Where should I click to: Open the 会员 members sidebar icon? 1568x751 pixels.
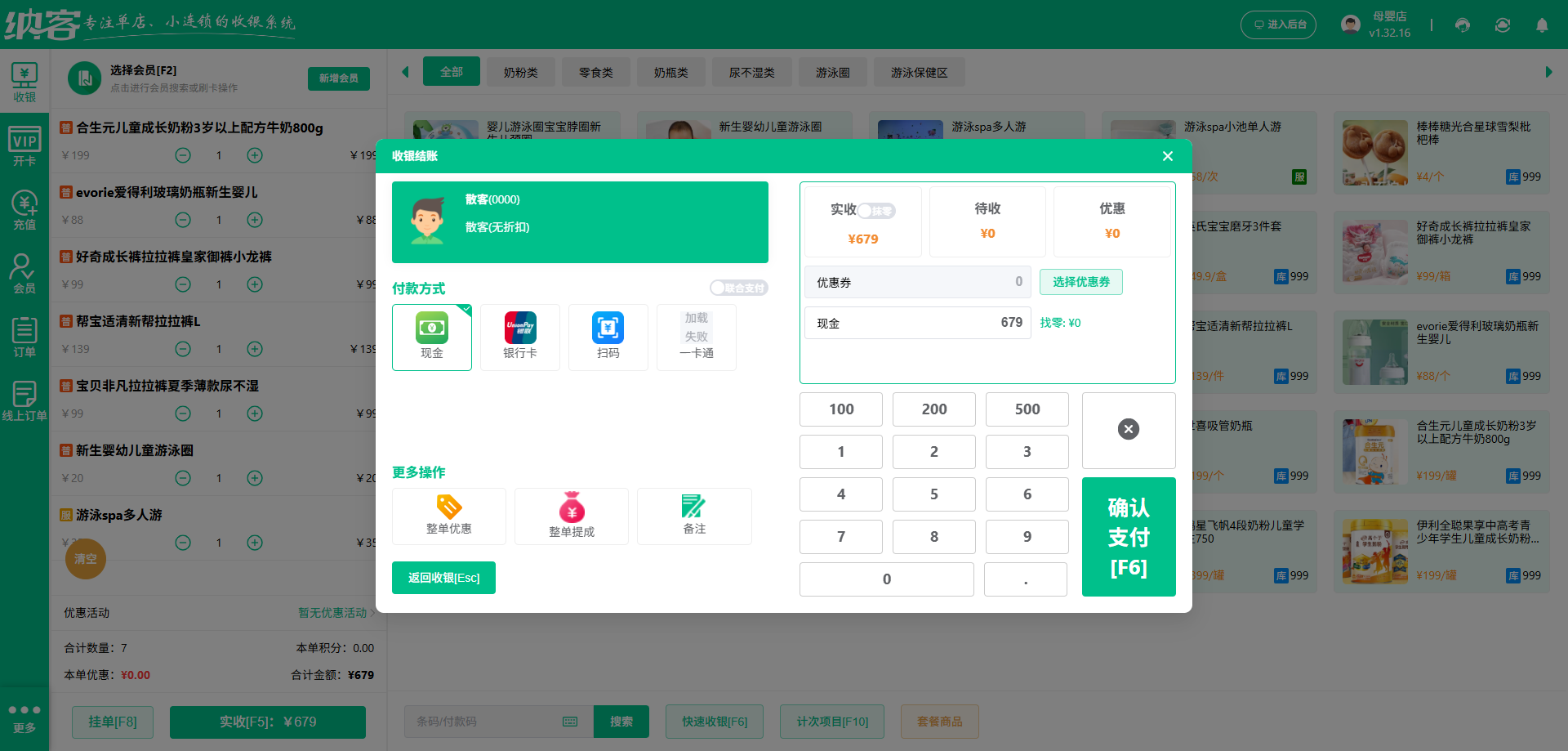(24, 273)
